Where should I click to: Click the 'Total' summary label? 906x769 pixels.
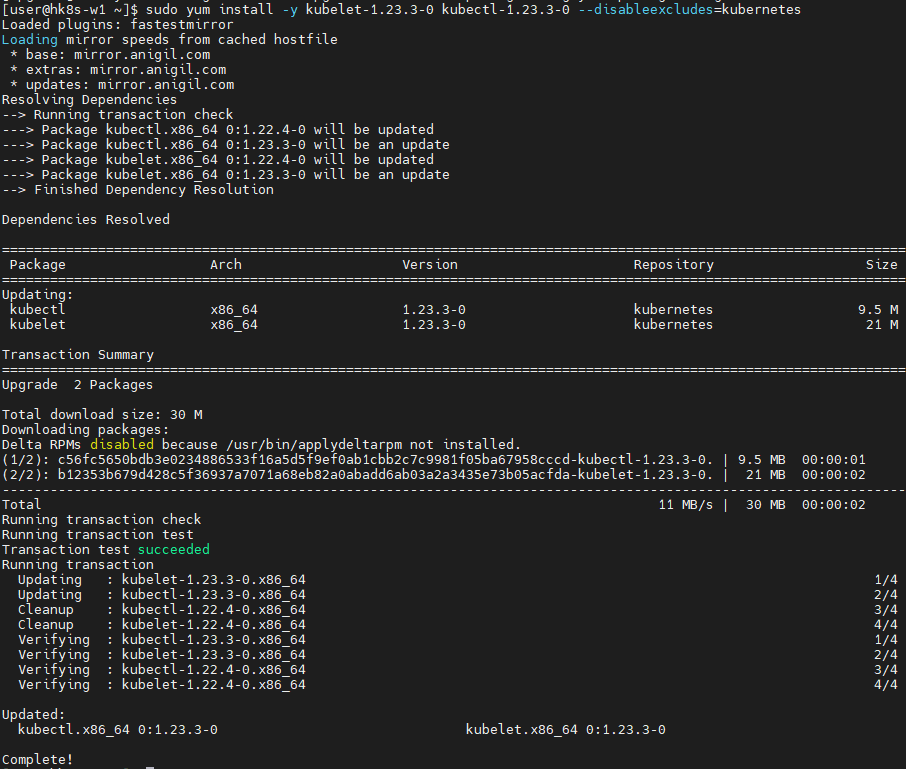21,505
